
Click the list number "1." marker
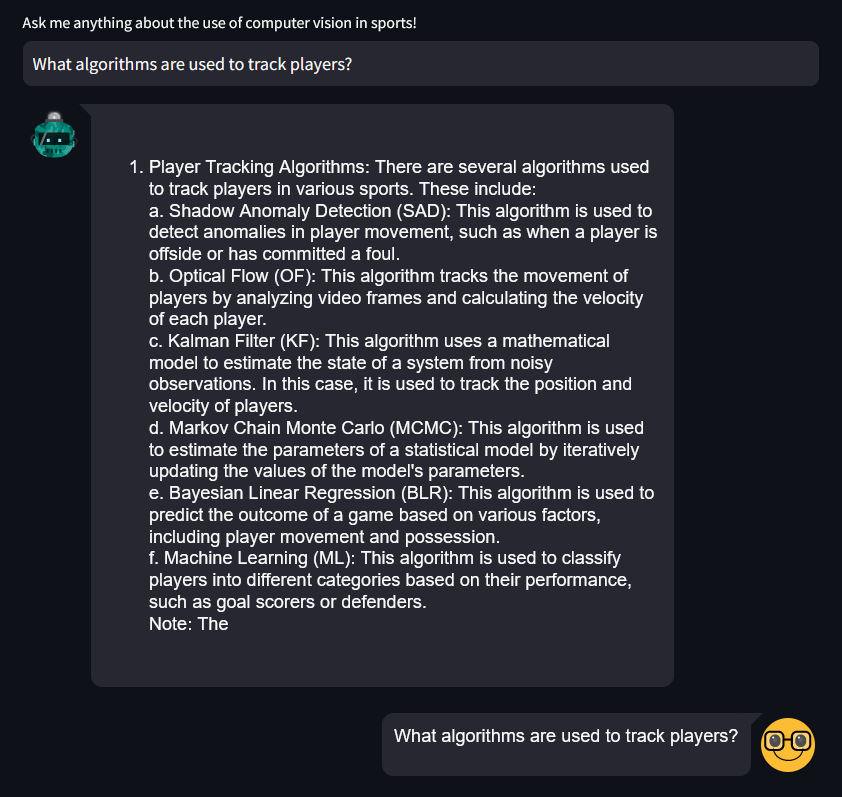coord(137,167)
